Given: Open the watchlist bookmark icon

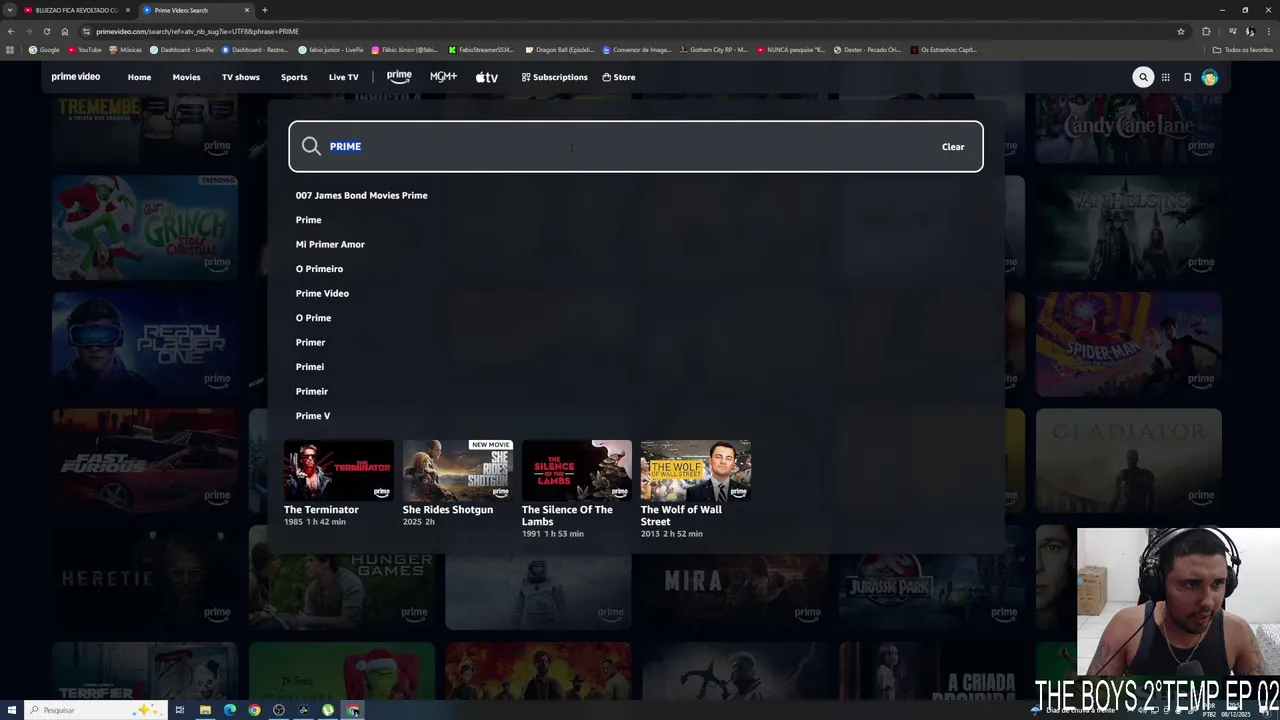Looking at the screenshot, I should coord(1187,77).
